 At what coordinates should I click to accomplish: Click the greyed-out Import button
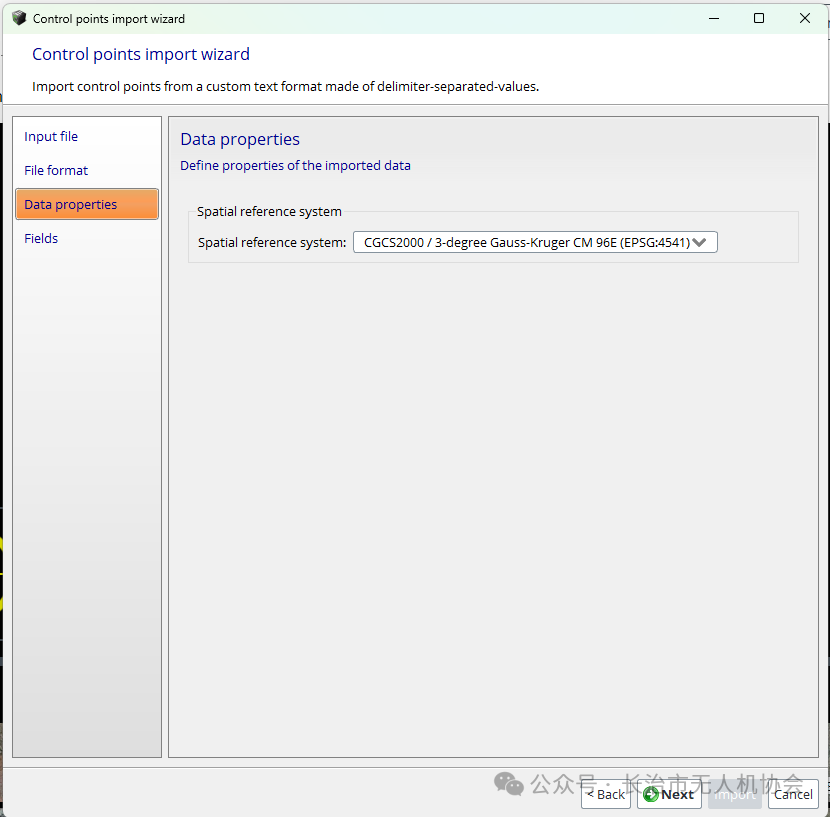(735, 794)
